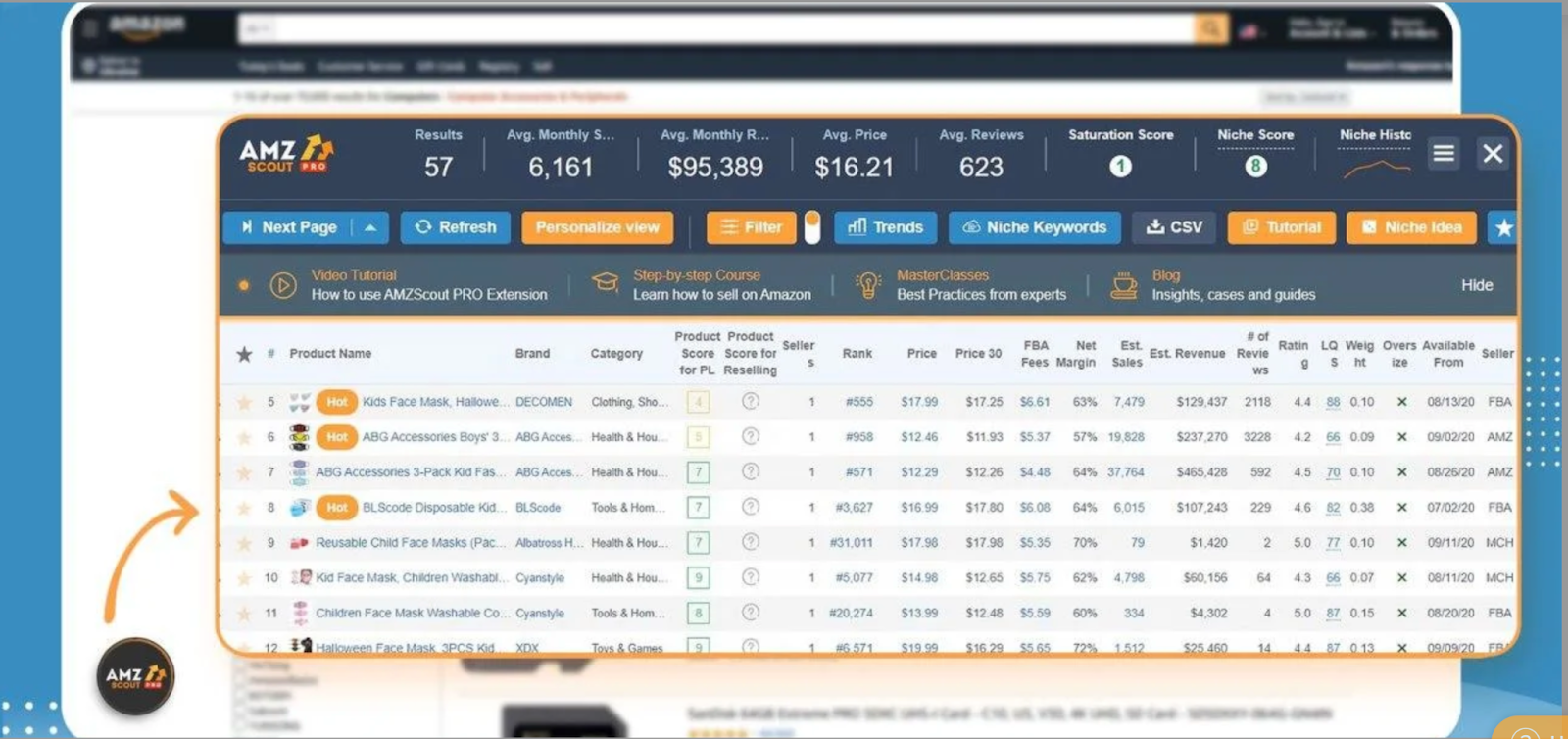
Task: Star the Kids Face Mask Halloween row
Action: [244, 402]
